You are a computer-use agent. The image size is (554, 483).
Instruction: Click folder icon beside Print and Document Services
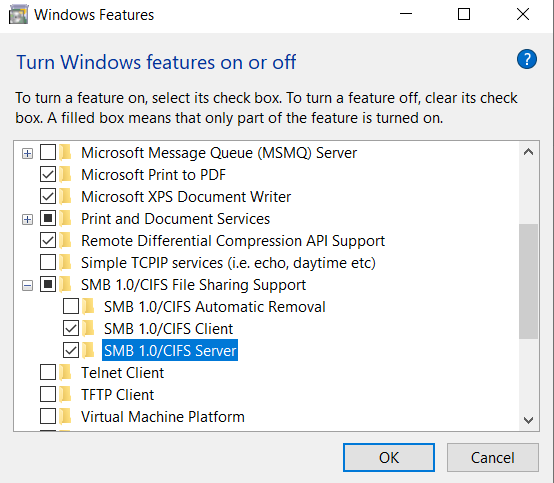click(x=66, y=219)
